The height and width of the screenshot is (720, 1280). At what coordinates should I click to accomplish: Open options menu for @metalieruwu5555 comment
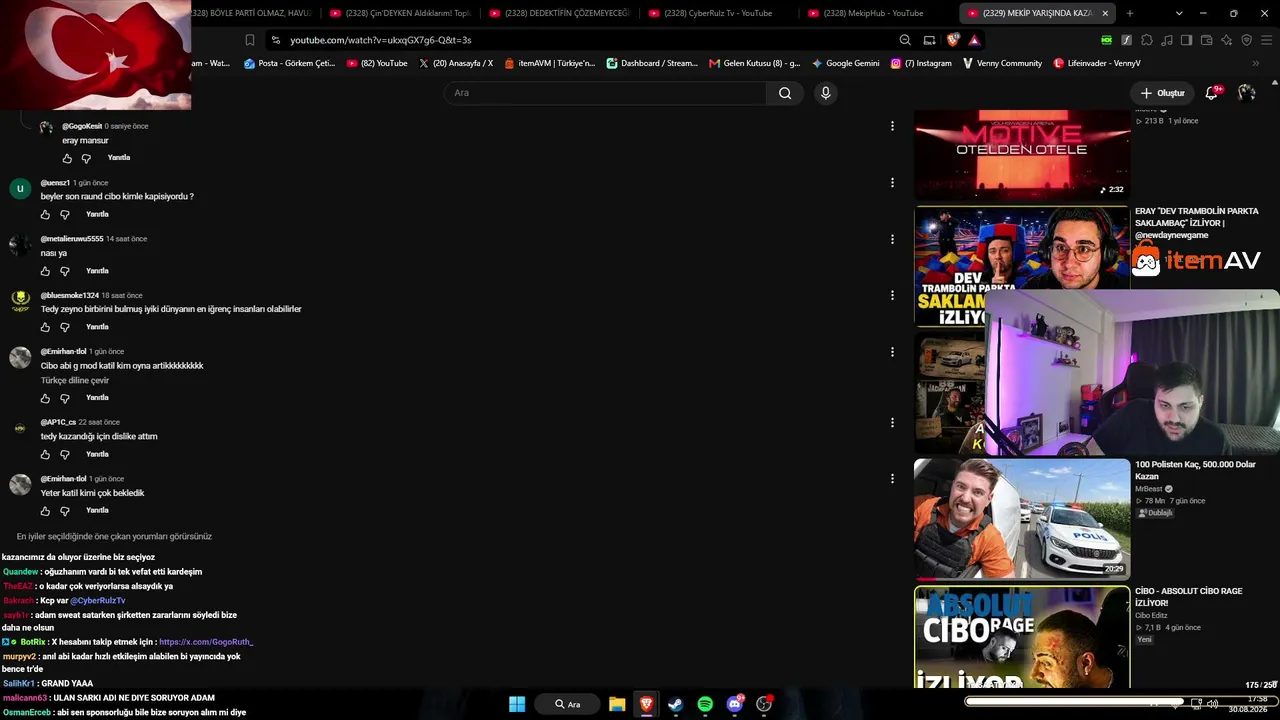pyautogui.click(x=892, y=239)
